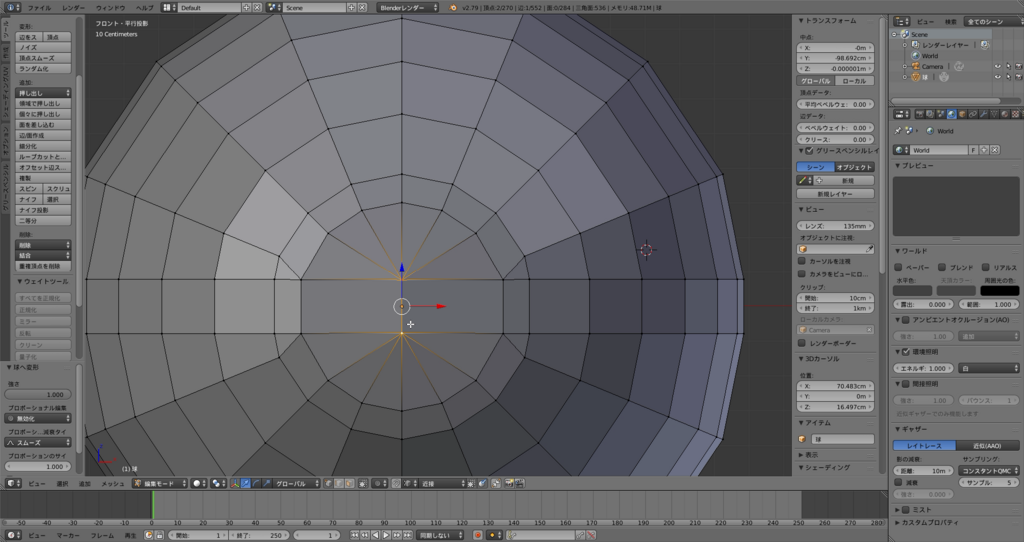Viewport: 1024px width, 542px height.
Task: Toggle limit selection to visible icon
Action: coord(362,483)
